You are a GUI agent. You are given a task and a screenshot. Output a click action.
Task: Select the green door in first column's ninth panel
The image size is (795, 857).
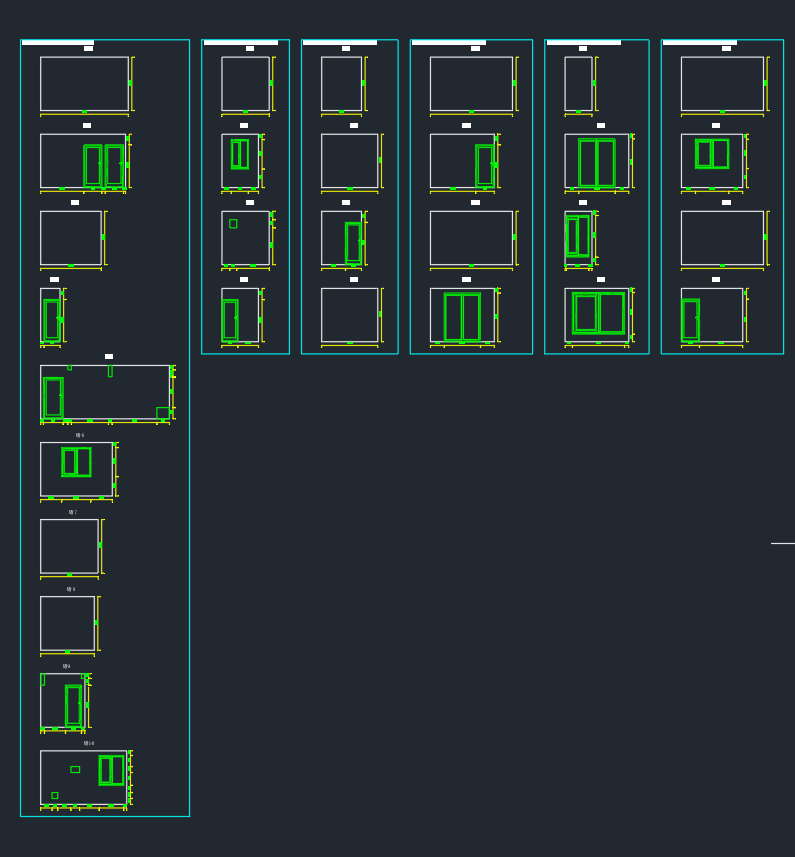[73, 705]
